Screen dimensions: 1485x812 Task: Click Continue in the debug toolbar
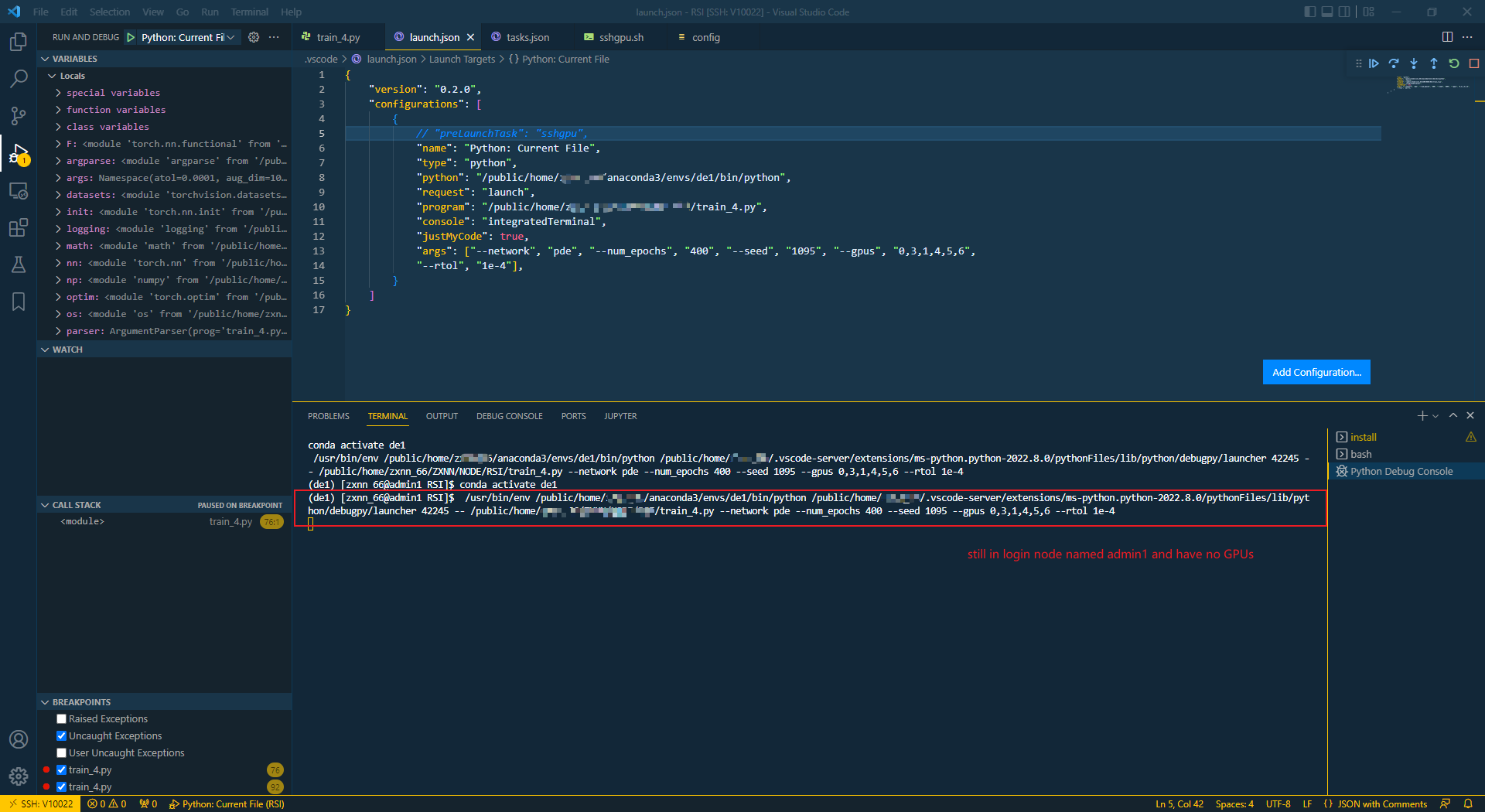[1374, 63]
